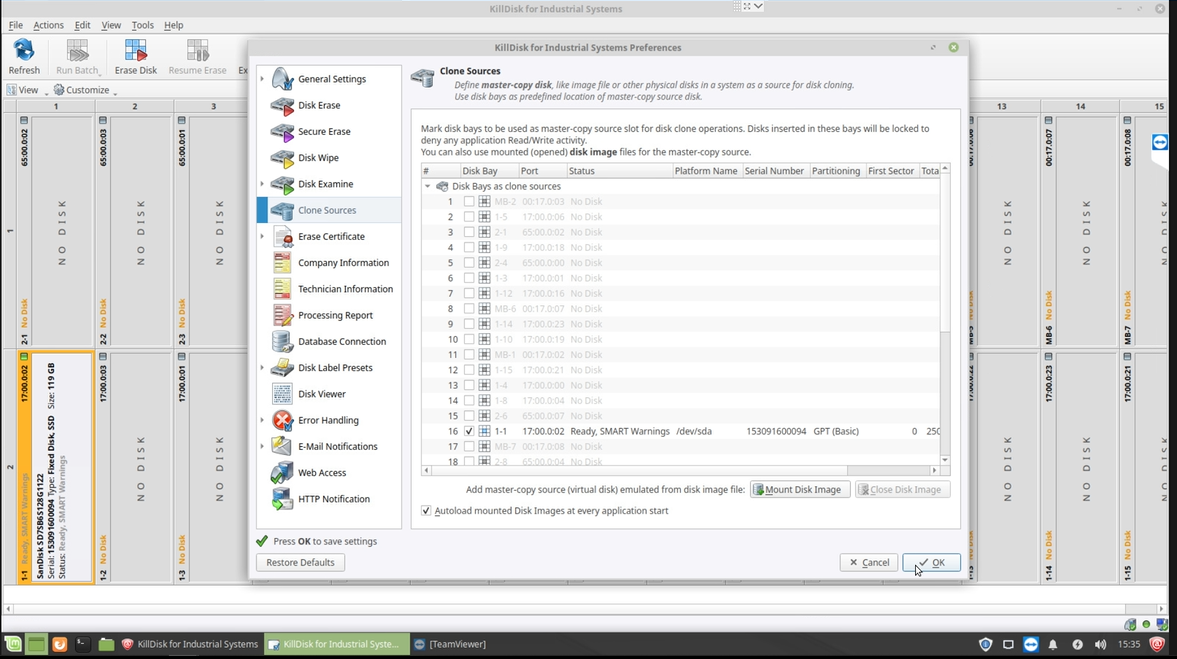Screen dimensions: 1177x659
Task: Expand Disk Label Presets tree arrow
Action: click(262, 368)
